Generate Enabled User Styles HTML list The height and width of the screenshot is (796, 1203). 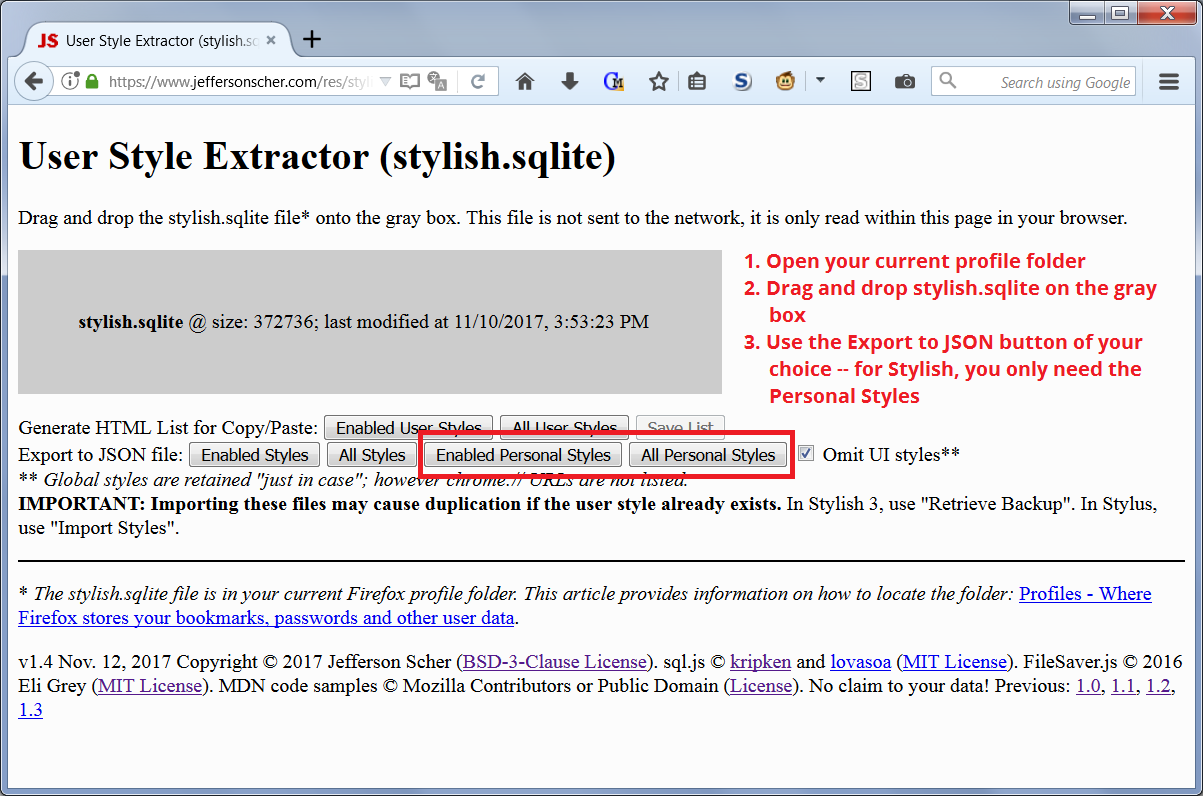coord(408,428)
